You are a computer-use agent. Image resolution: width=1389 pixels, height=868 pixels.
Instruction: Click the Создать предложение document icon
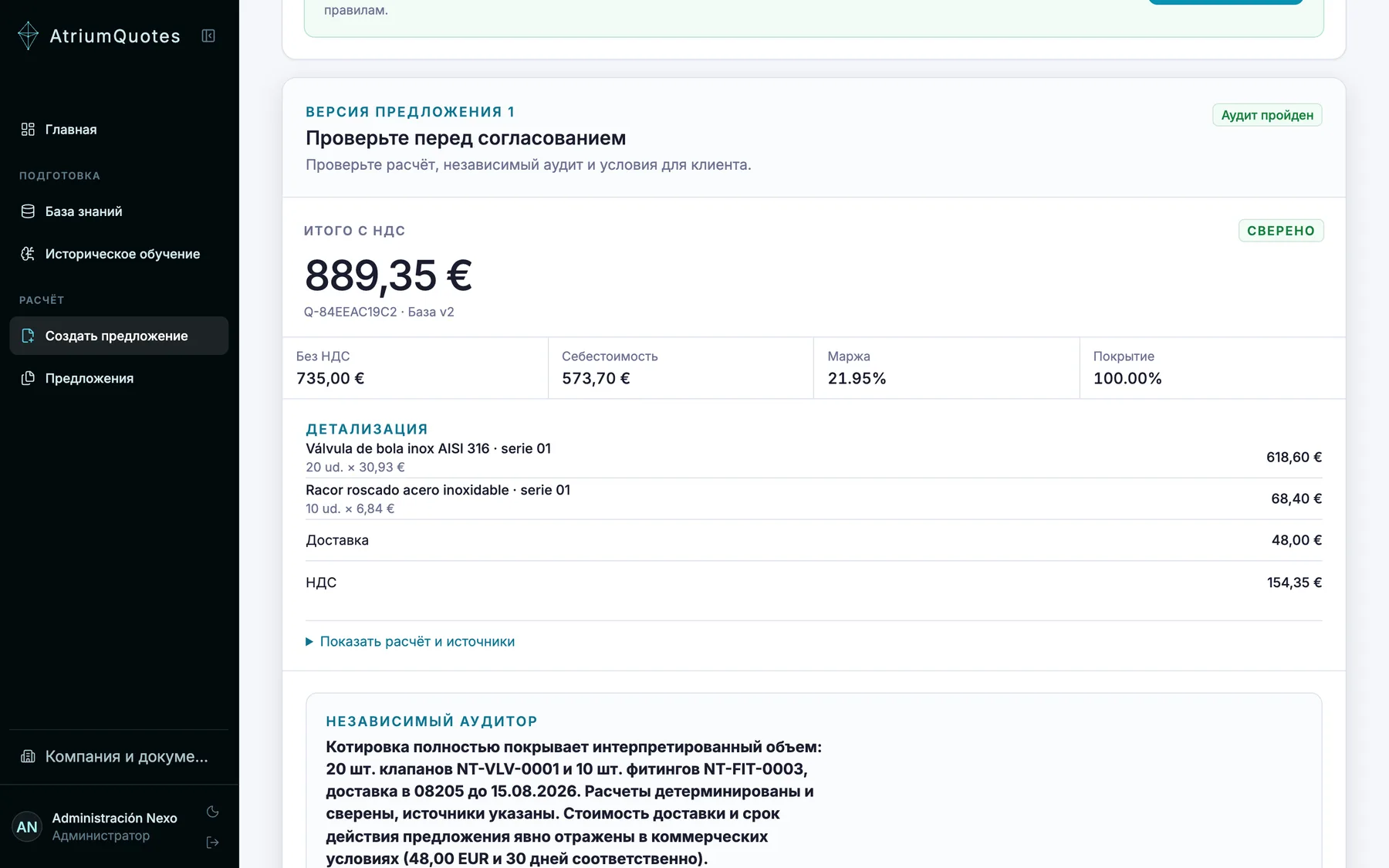[x=28, y=336]
